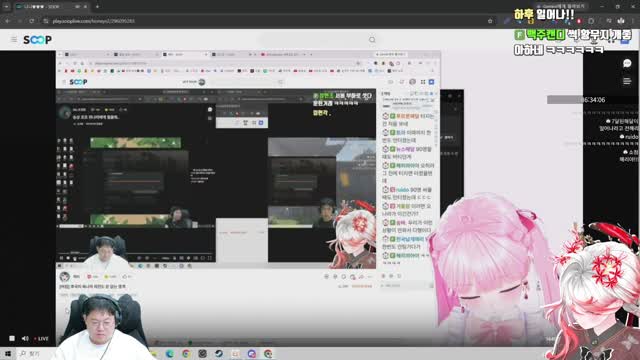Open the list icon below chat bubble
Image resolution: width=640 pixels, height=360 pixels.
click(x=627, y=81)
